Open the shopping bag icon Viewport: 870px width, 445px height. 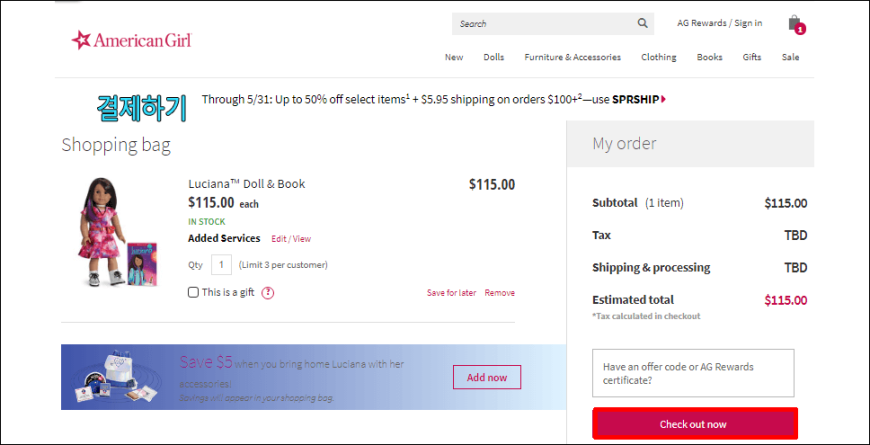coord(794,23)
